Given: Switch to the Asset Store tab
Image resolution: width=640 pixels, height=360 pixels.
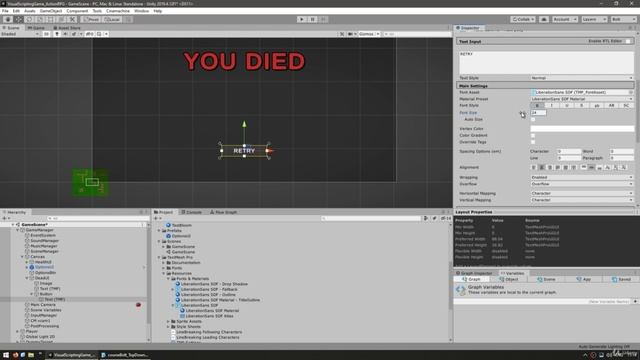Looking at the screenshot, I should [x=67, y=28].
